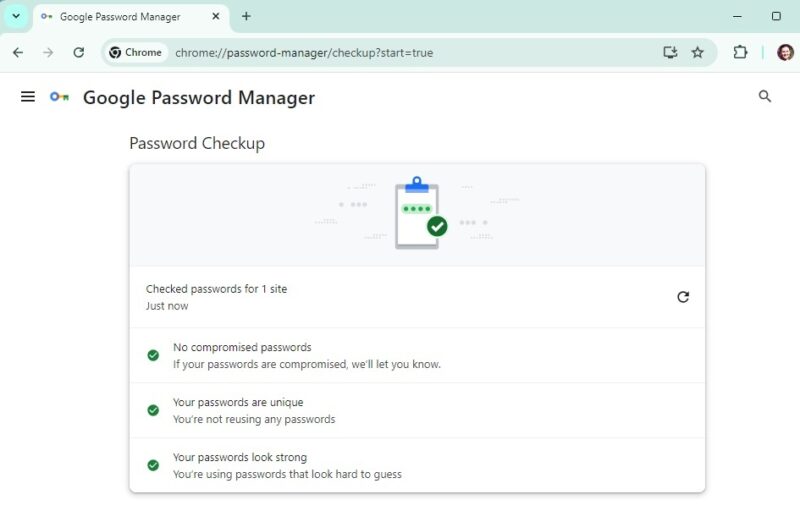The height and width of the screenshot is (511, 800).
Task: Open the Extensions puzzle icon
Action: [740, 52]
